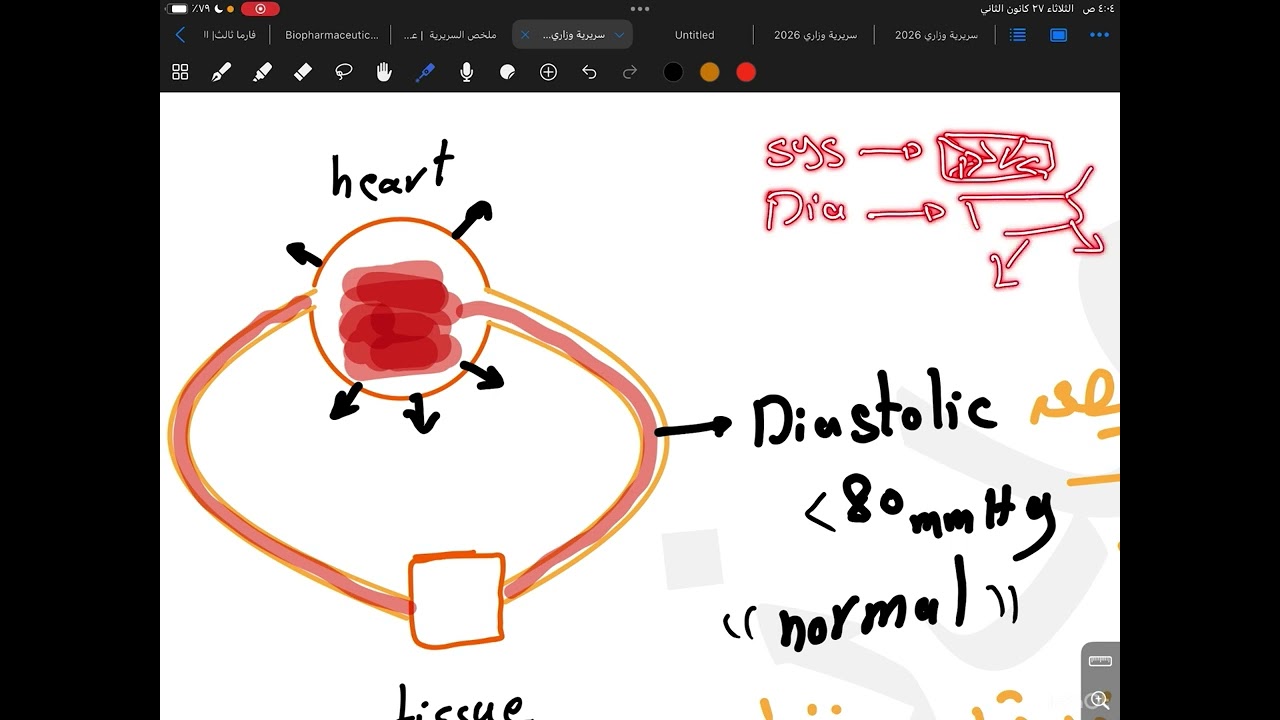Expand the active tab's dropdown chevron
Image resolution: width=1280 pixels, height=720 pixels.
(x=619, y=35)
